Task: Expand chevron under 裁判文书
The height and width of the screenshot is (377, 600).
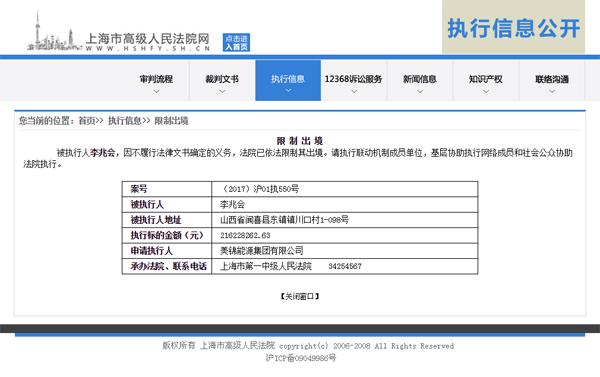Action: (222, 91)
